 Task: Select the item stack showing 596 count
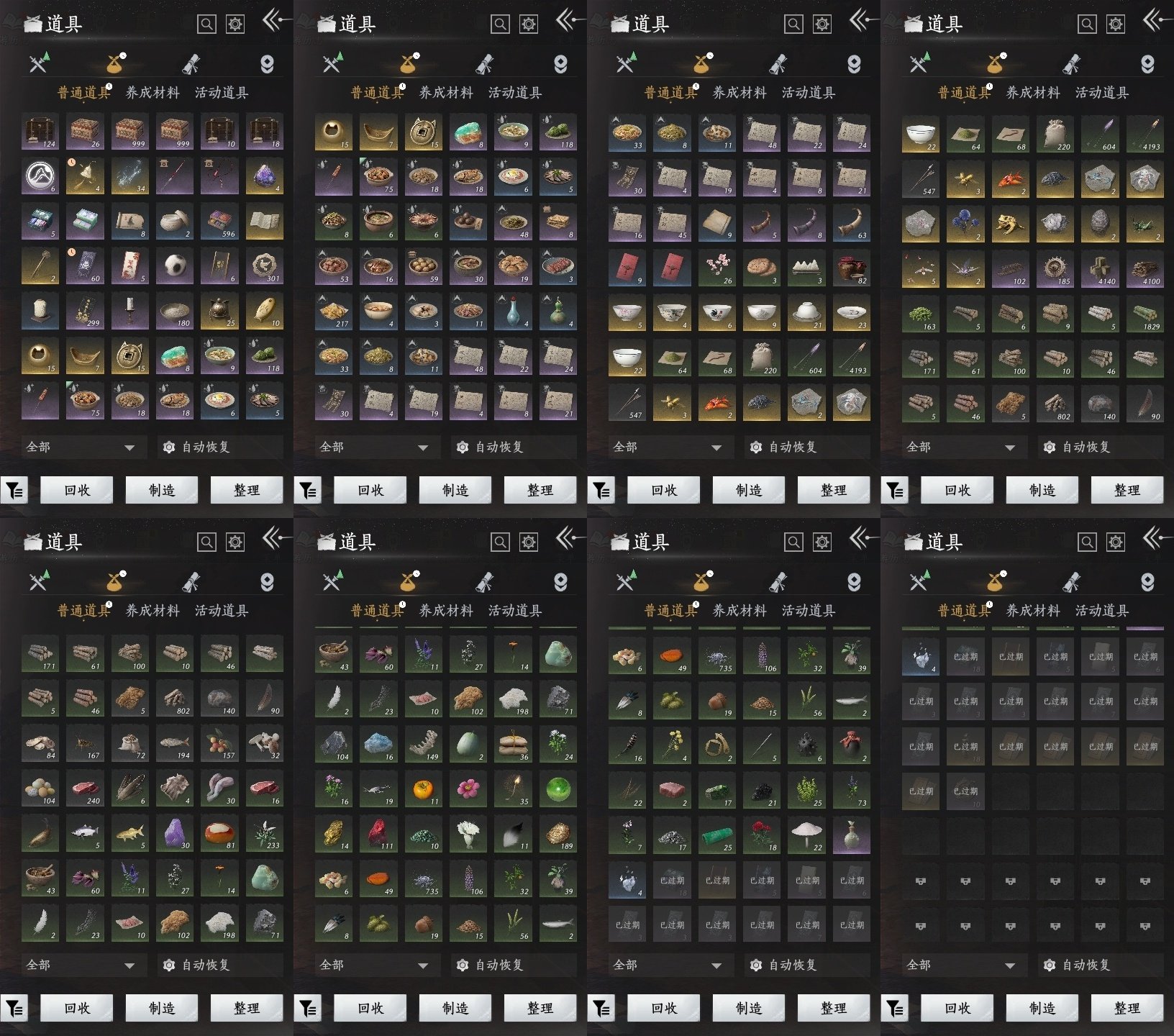(x=219, y=222)
